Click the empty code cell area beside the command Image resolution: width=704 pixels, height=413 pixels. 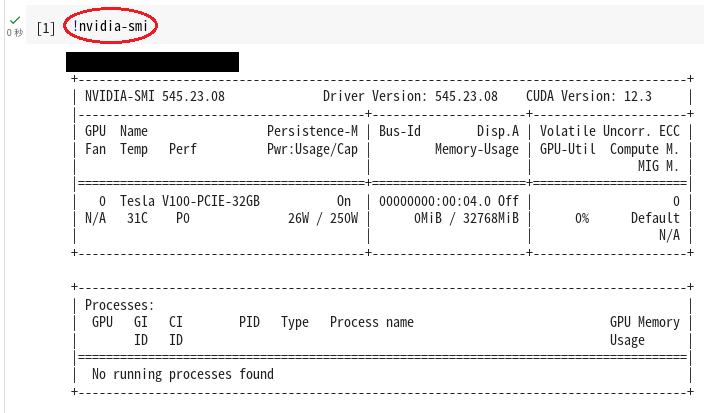(427, 25)
